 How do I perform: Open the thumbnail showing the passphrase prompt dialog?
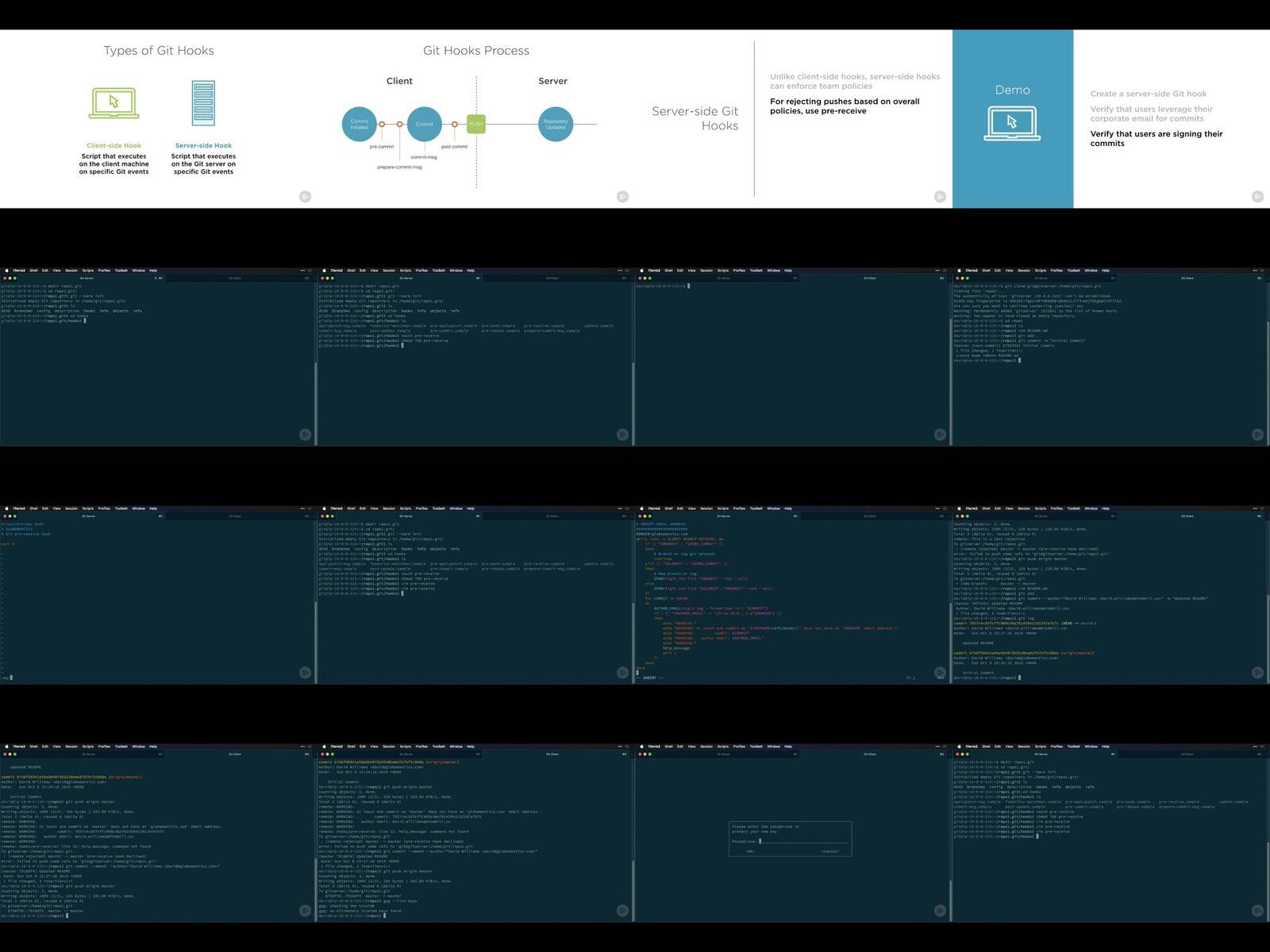794,833
